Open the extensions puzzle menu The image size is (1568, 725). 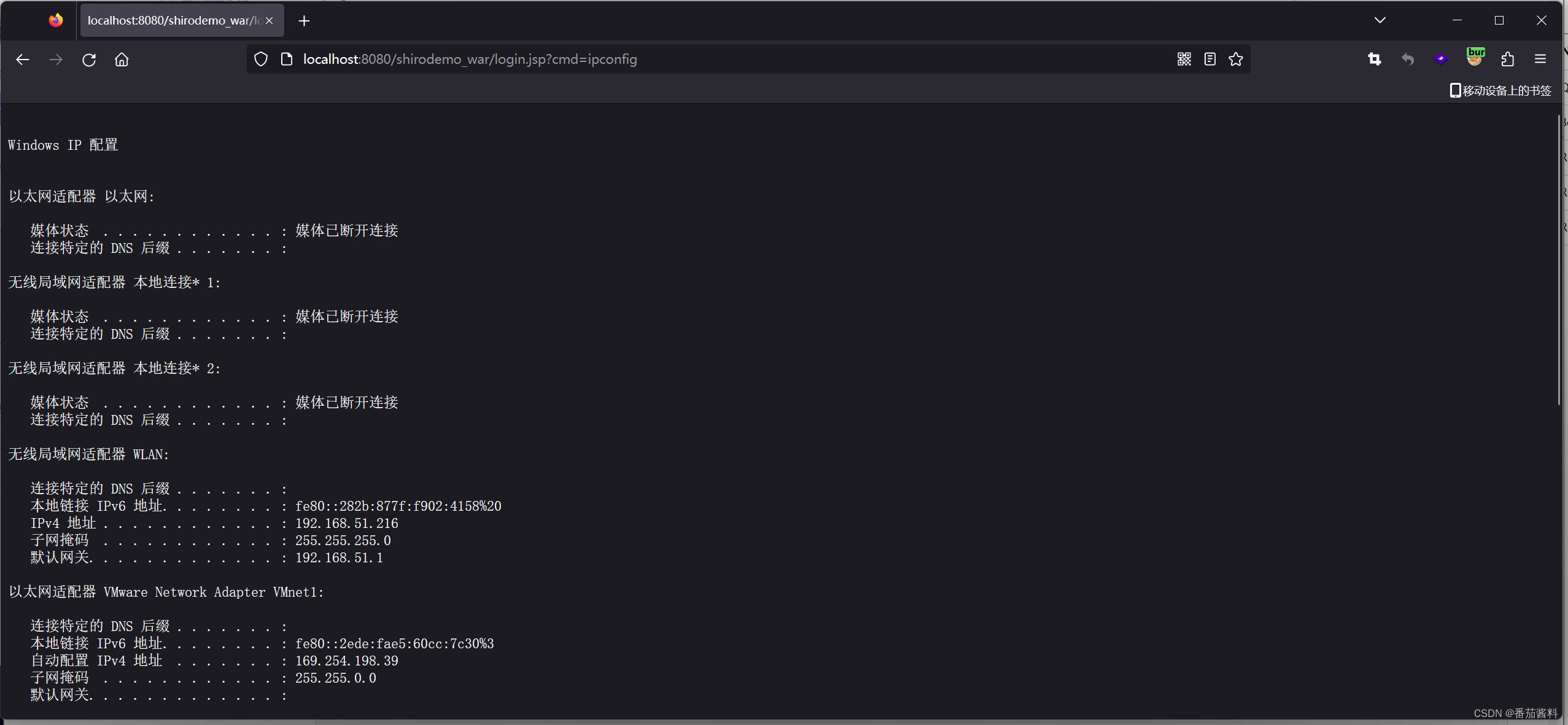point(1508,59)
